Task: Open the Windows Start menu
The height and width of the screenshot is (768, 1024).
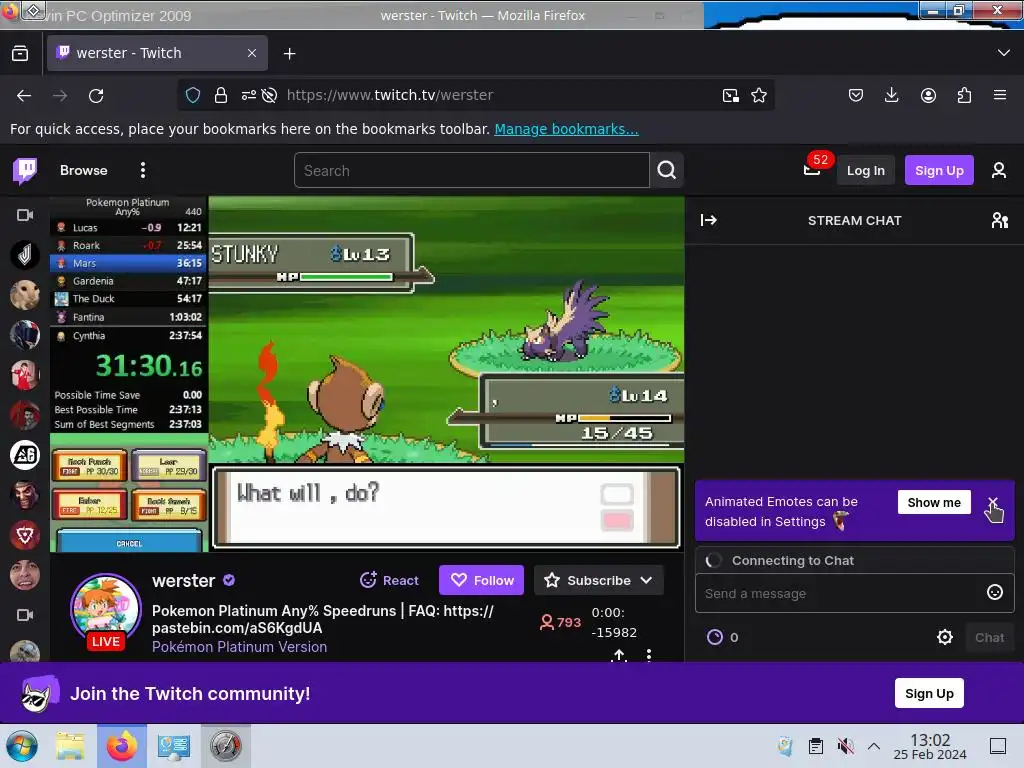Action: coord(22,746)
